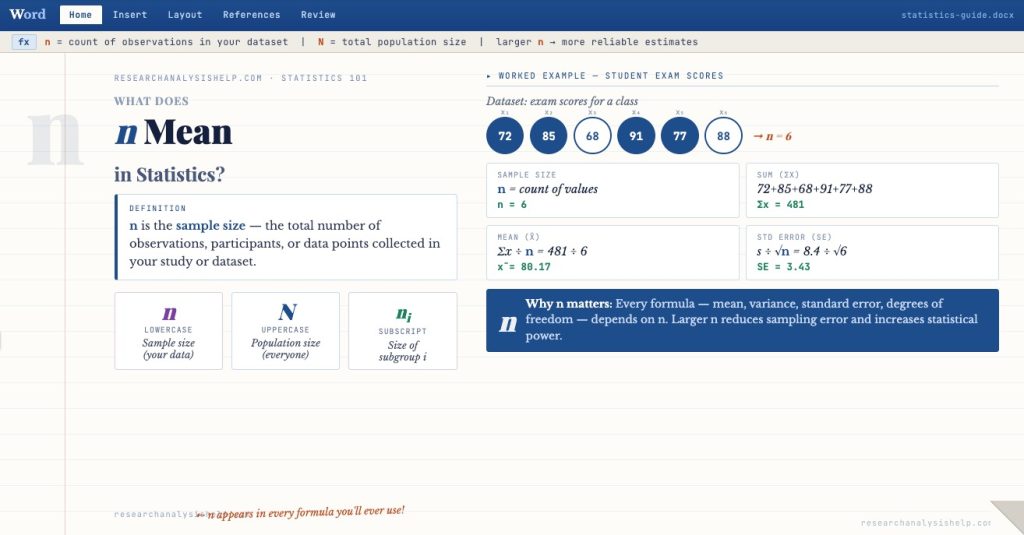
Task: Open the Layout tab
Action: [185, 15]
